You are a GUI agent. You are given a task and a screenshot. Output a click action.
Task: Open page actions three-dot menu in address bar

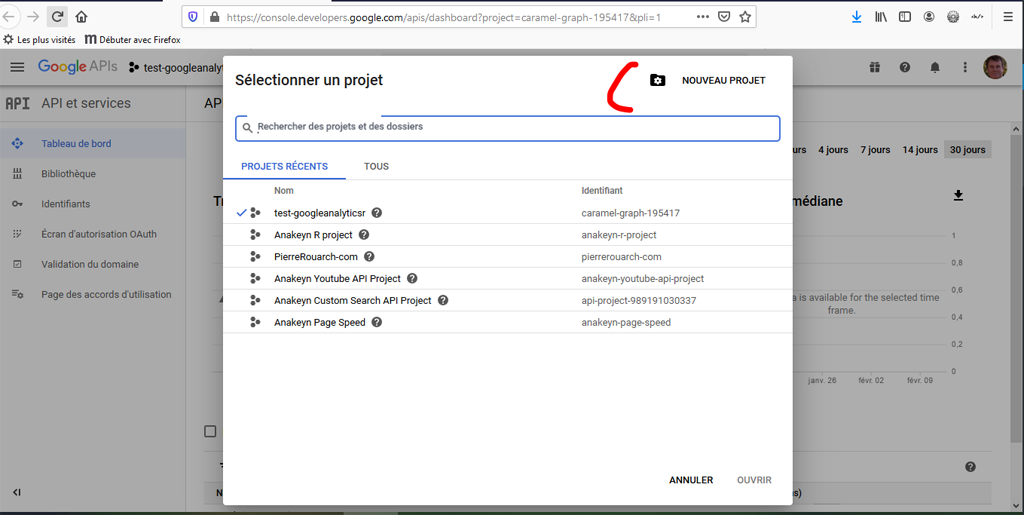[x=703, y=17]
